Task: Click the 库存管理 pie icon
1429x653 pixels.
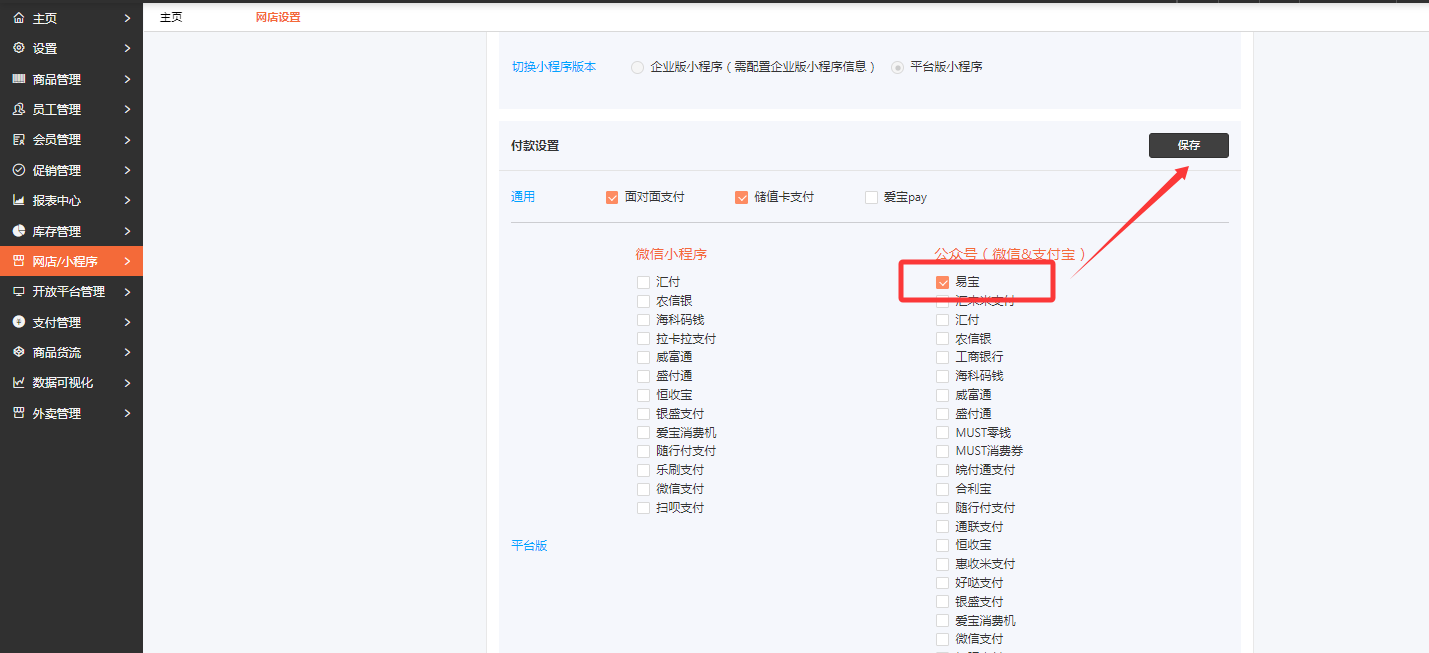Action: point(18,231)
